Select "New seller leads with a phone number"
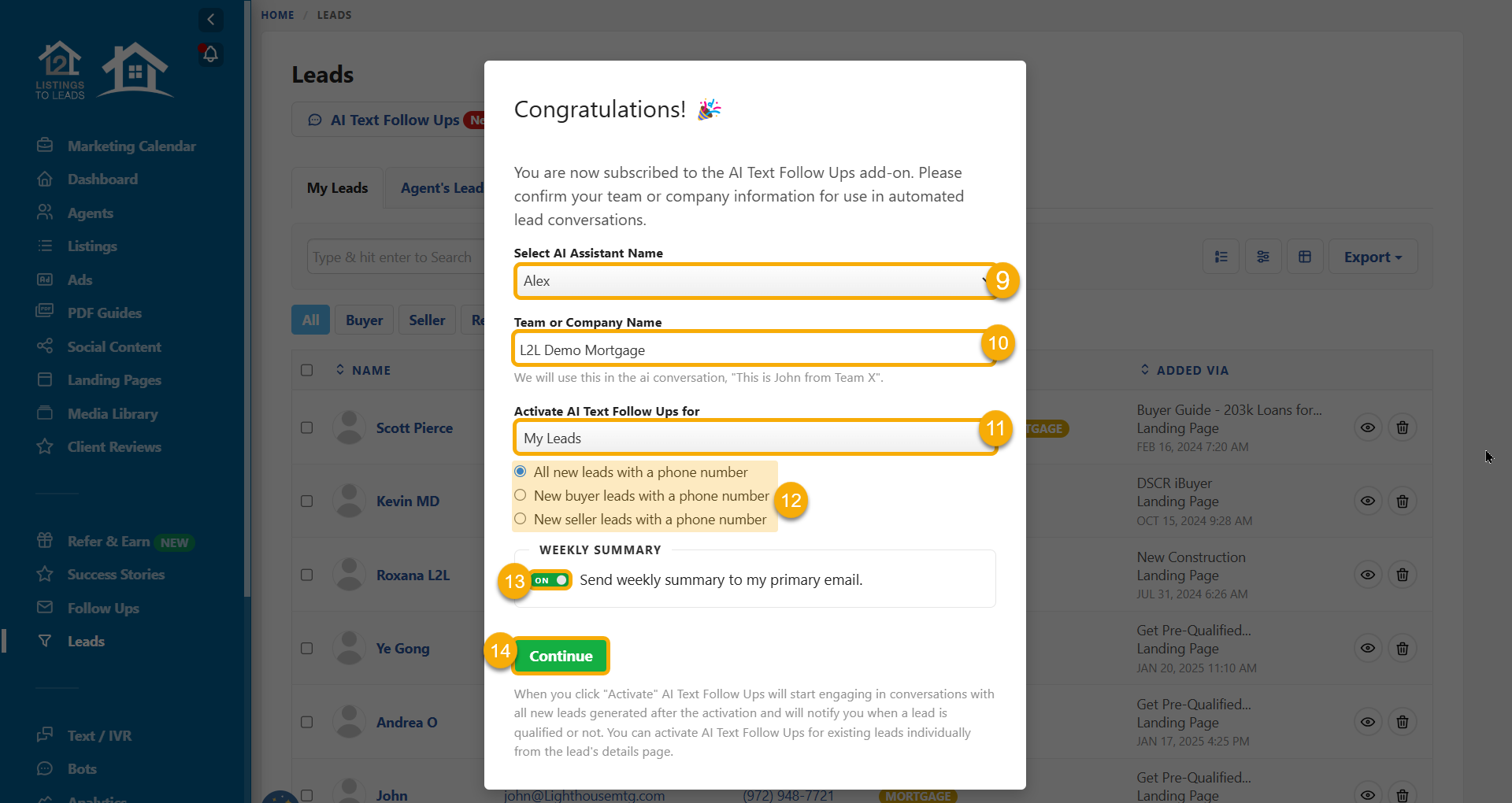 pos(521,520)
